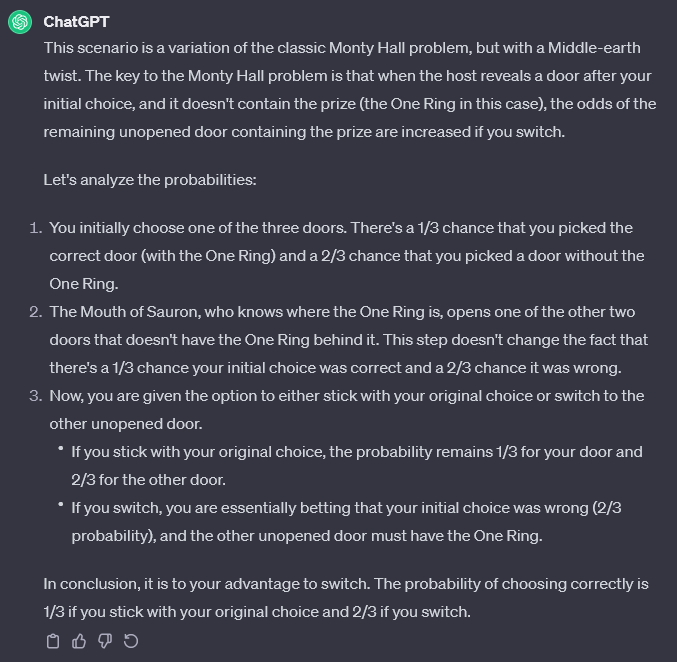
Task: Regenerate the response using the circular arrow
Action: (131, 641)
